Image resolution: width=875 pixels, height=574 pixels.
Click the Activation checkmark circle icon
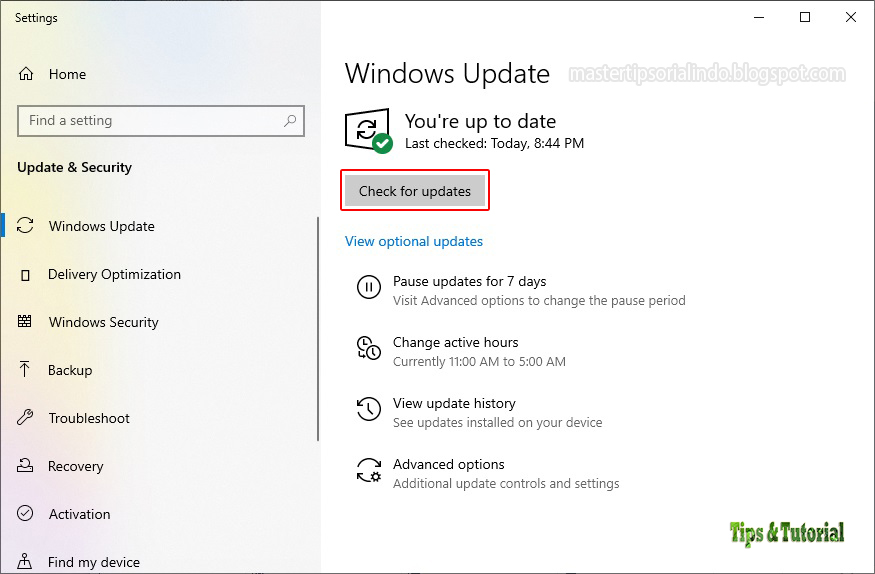pyautogui.click(x=25, y=513)
